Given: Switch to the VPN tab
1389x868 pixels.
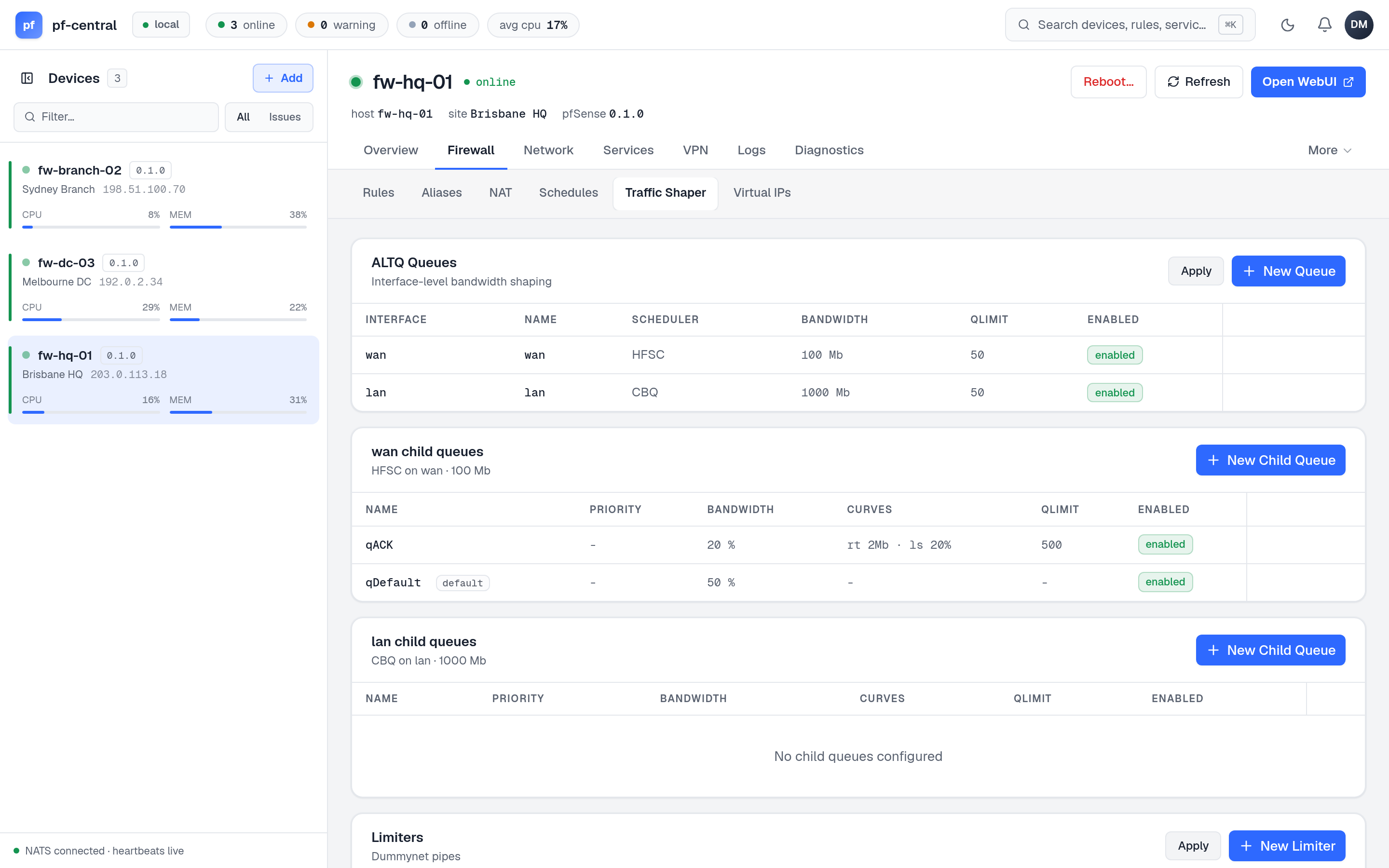Looking at the screenshot, I should [695, 150].
